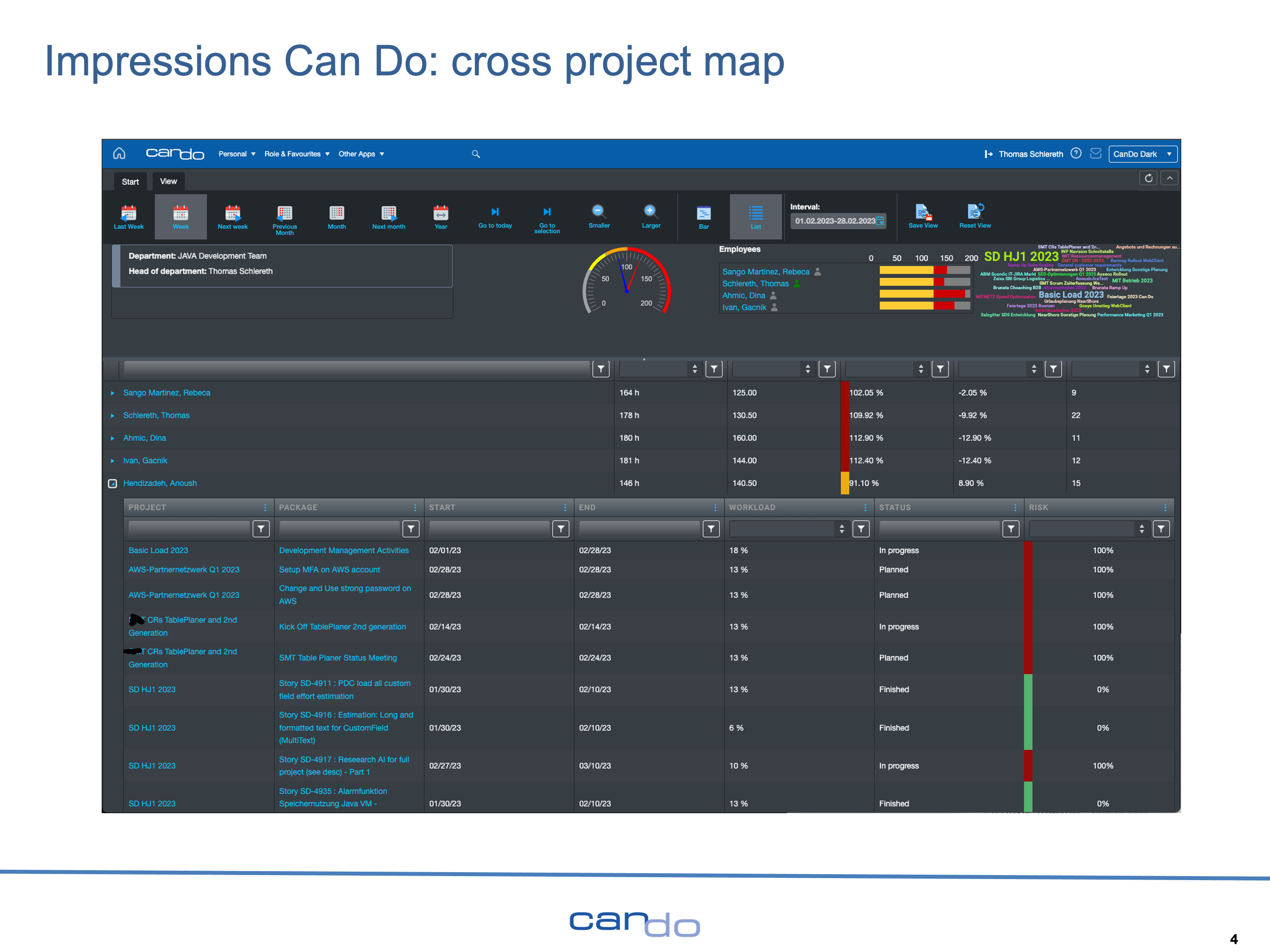Click Sango Martinez, Rebeca in Employees panel
Screen dimensions: 1270x952
[x=766, y=271]
